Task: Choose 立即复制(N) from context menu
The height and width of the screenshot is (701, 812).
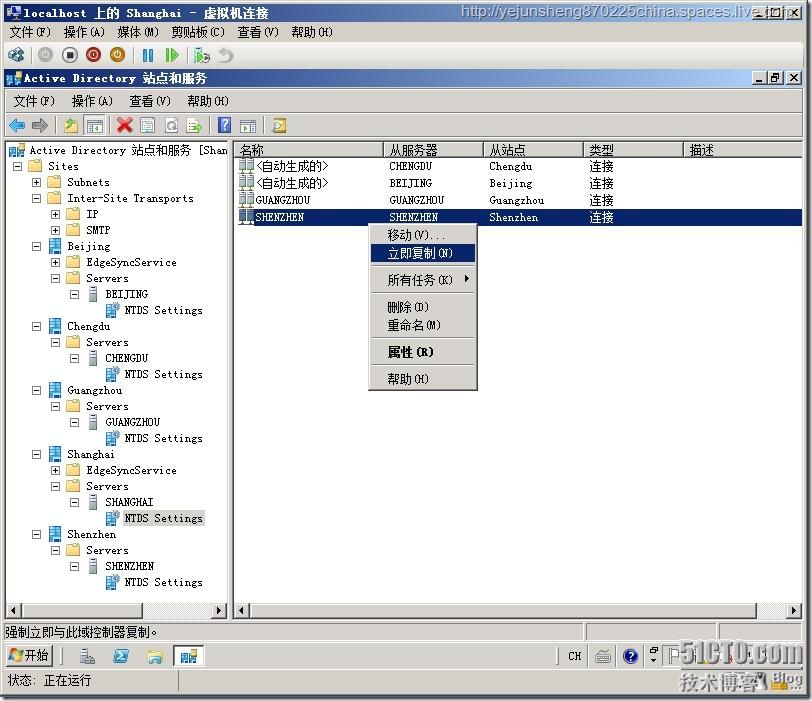Action: [x=423, y=253]
